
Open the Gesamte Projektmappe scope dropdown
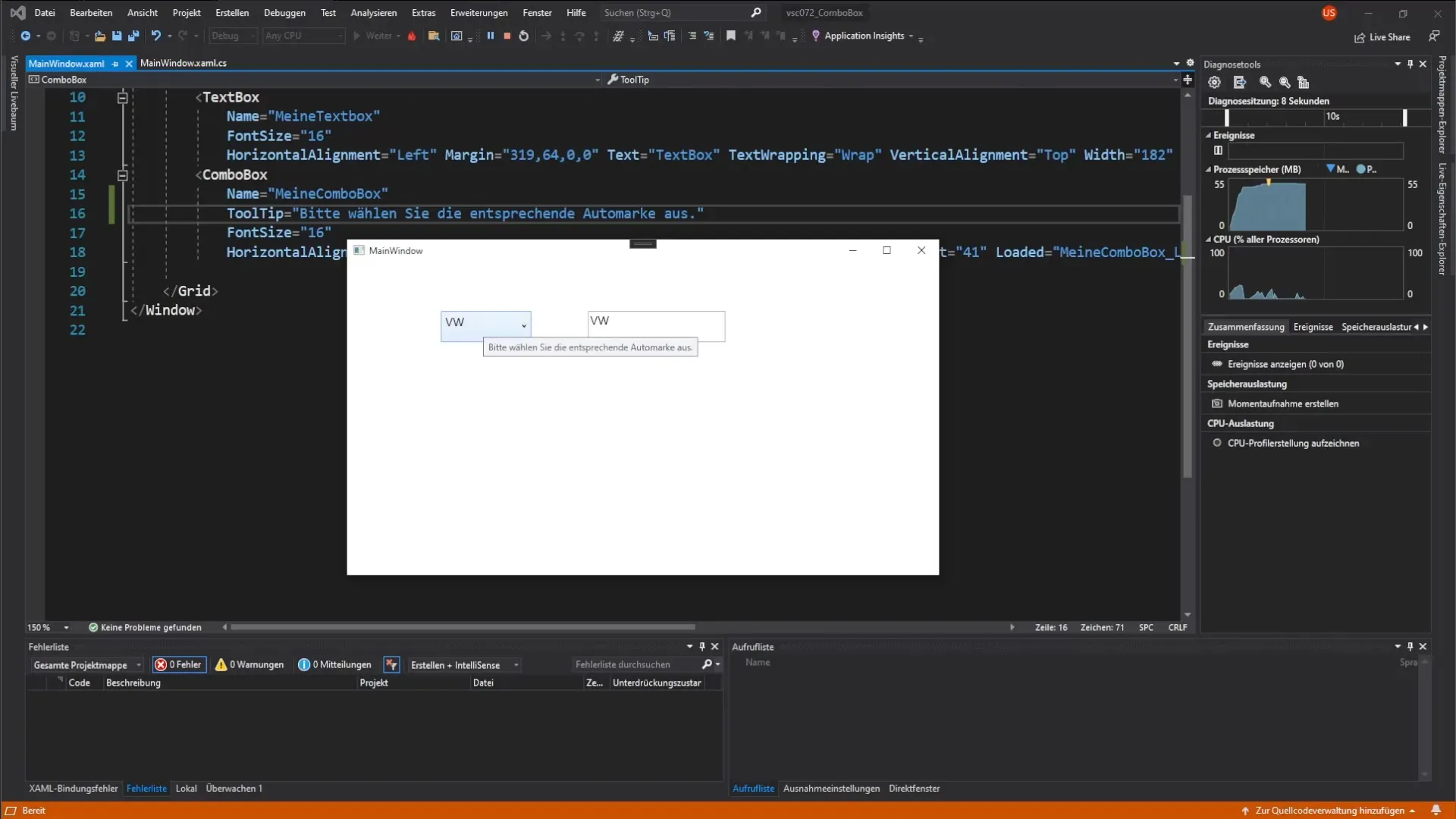(87, 665)
